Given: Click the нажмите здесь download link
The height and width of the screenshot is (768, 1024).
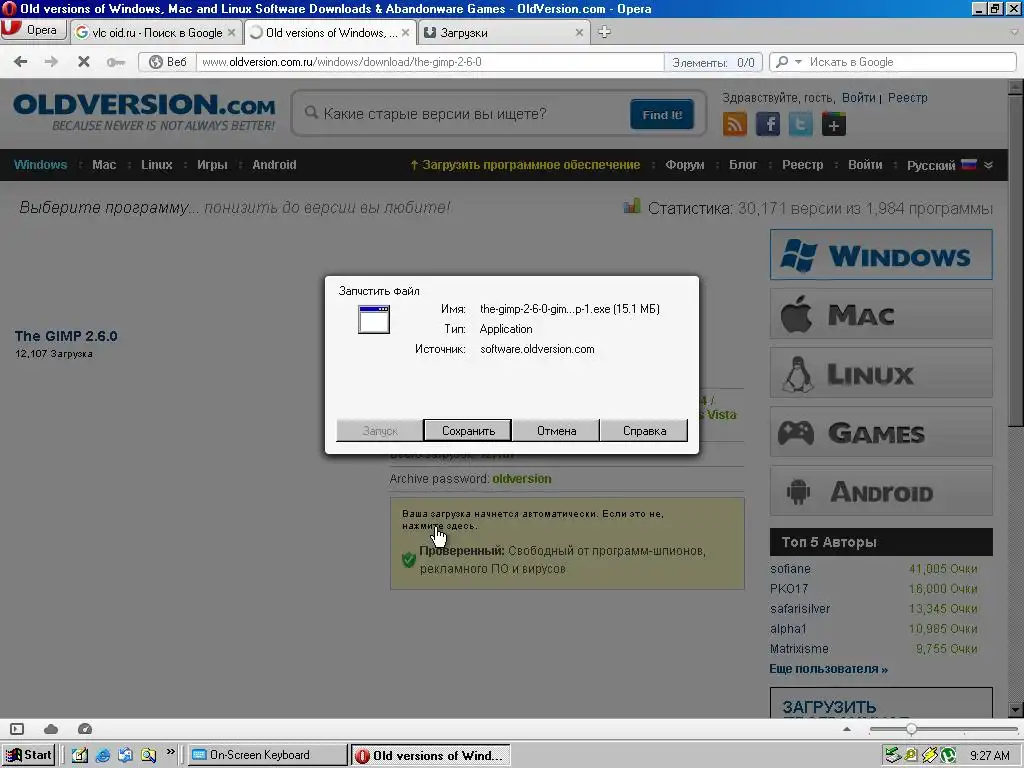Looking at the screenshot, I should [x=440, y=526].
